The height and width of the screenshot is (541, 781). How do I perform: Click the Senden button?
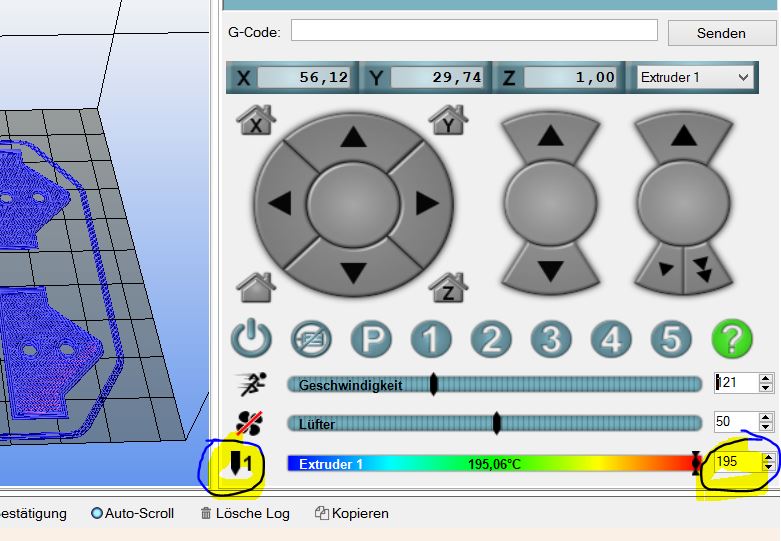click(721, 33)
